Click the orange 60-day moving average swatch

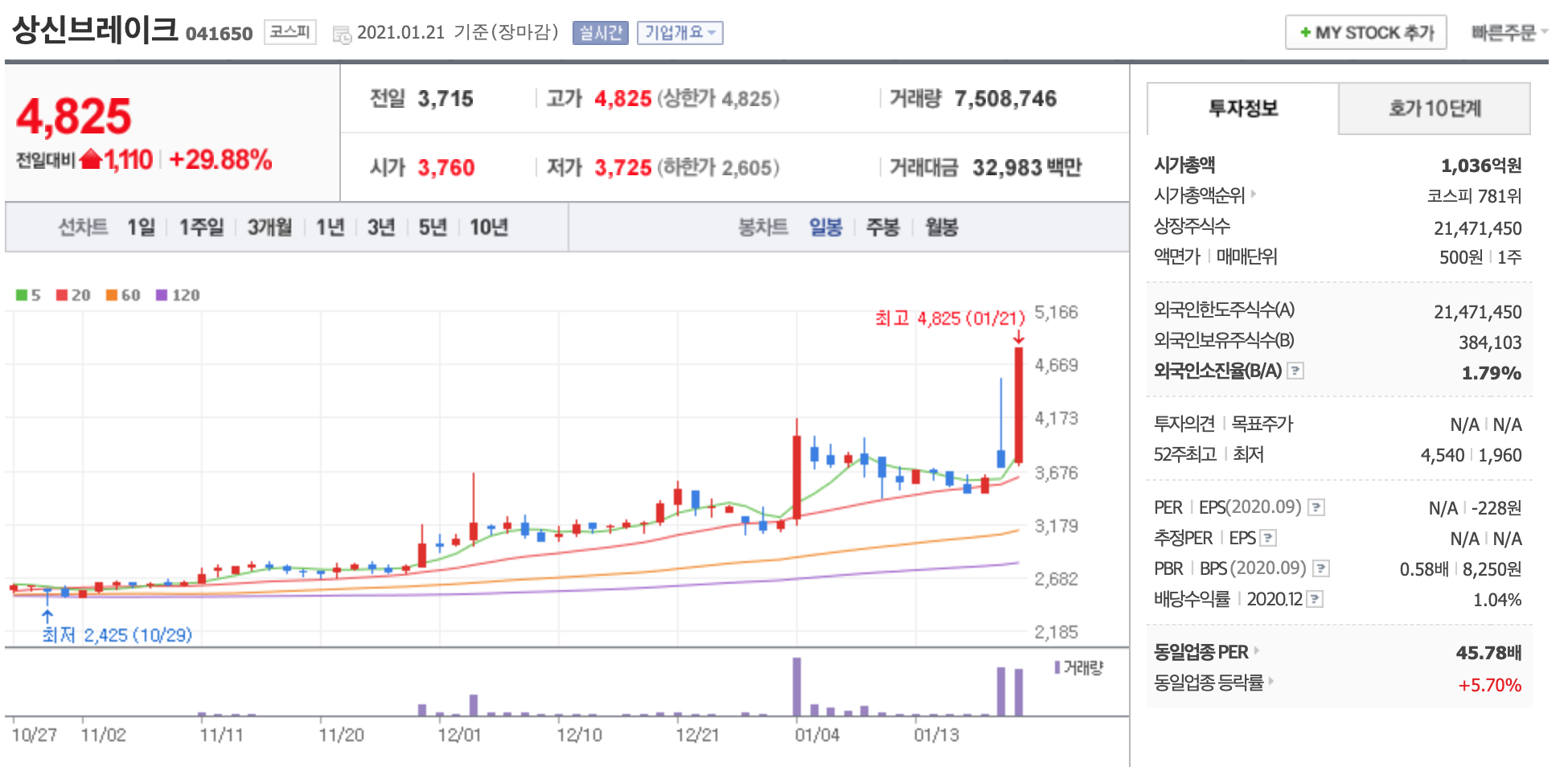tap(112, 295)
